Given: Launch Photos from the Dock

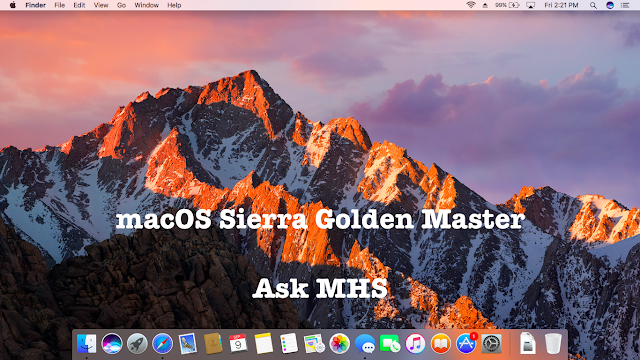Looking at the screenshot, I should click(x=340, y=343).
